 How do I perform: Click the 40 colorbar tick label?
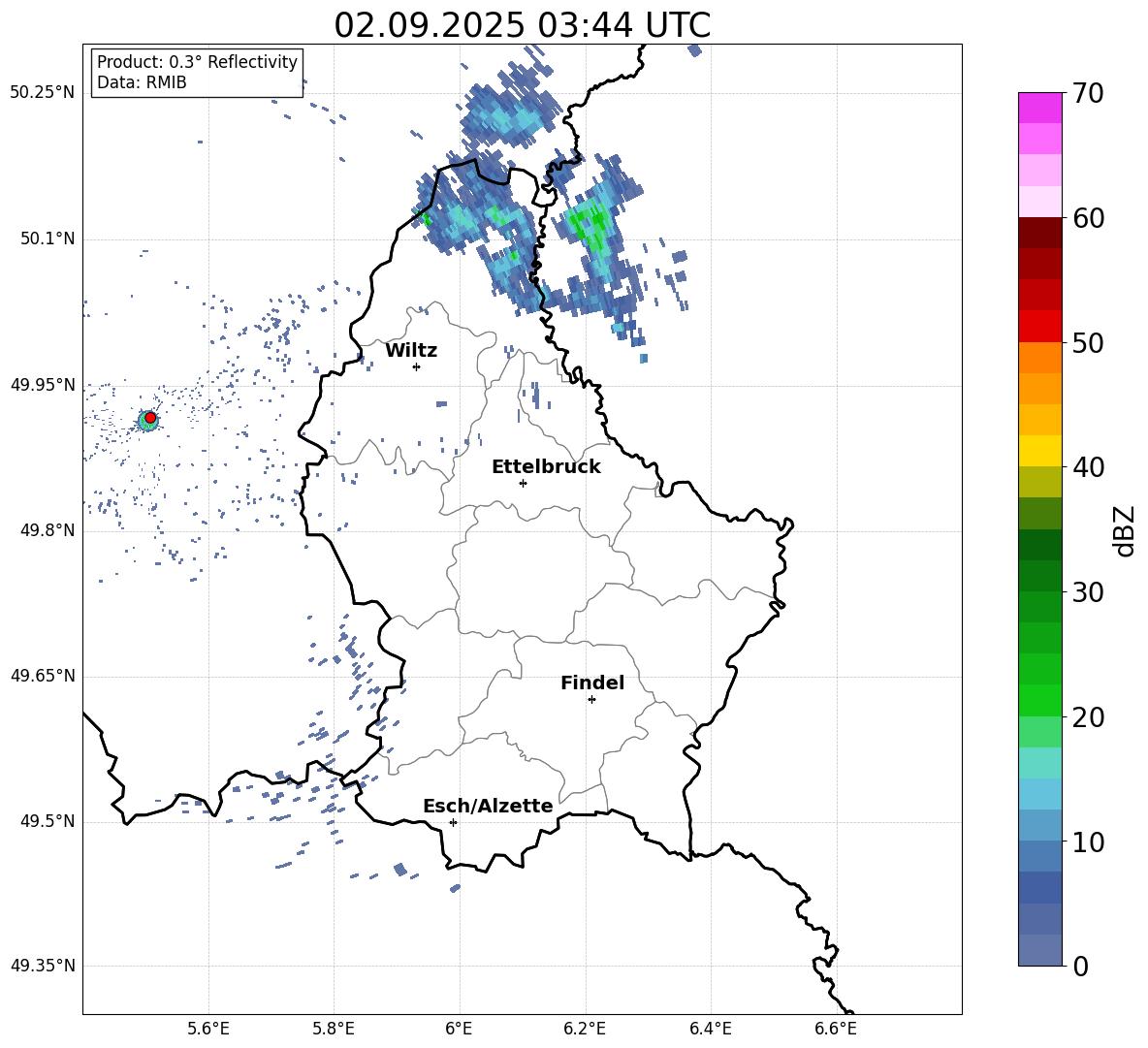(x=1088, y=467)
